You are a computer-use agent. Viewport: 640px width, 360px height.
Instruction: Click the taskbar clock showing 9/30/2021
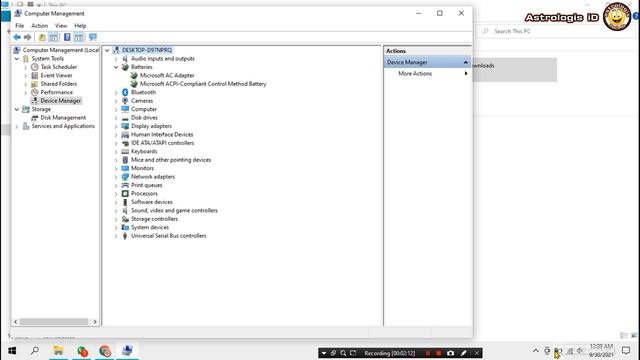(x=601, y=351)
